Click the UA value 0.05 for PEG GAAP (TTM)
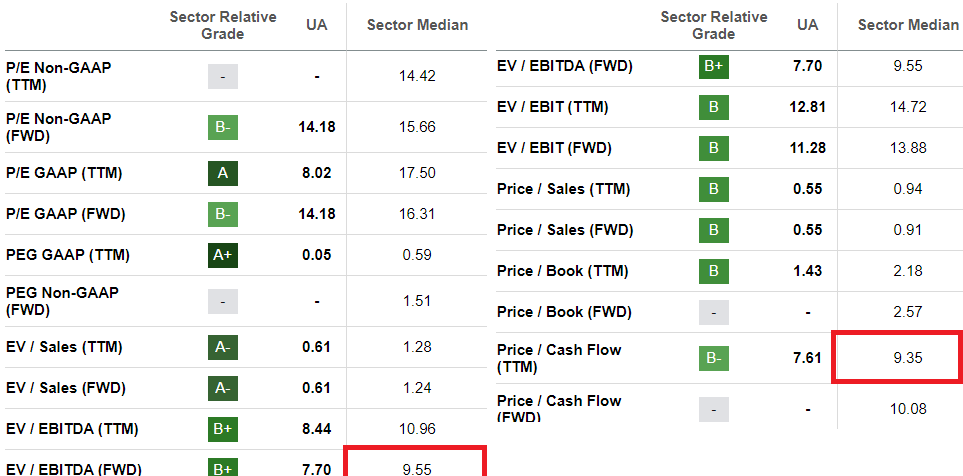The width and height of the screenshot is (963, 476). (x=316, y=255)
